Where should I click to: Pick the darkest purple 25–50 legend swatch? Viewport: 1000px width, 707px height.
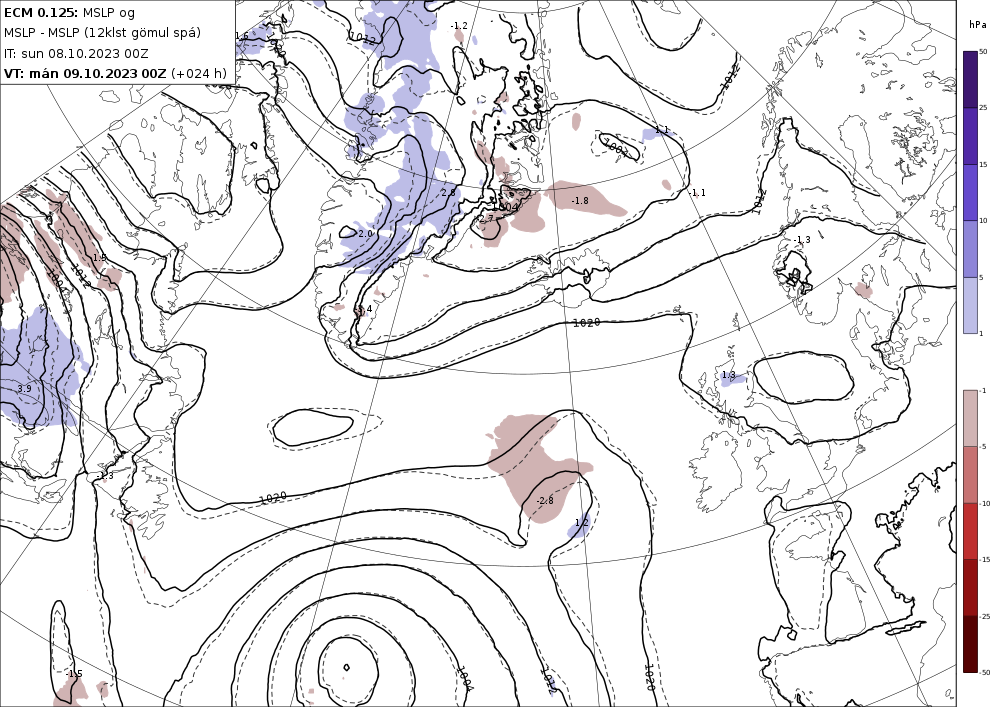[970, 80]
